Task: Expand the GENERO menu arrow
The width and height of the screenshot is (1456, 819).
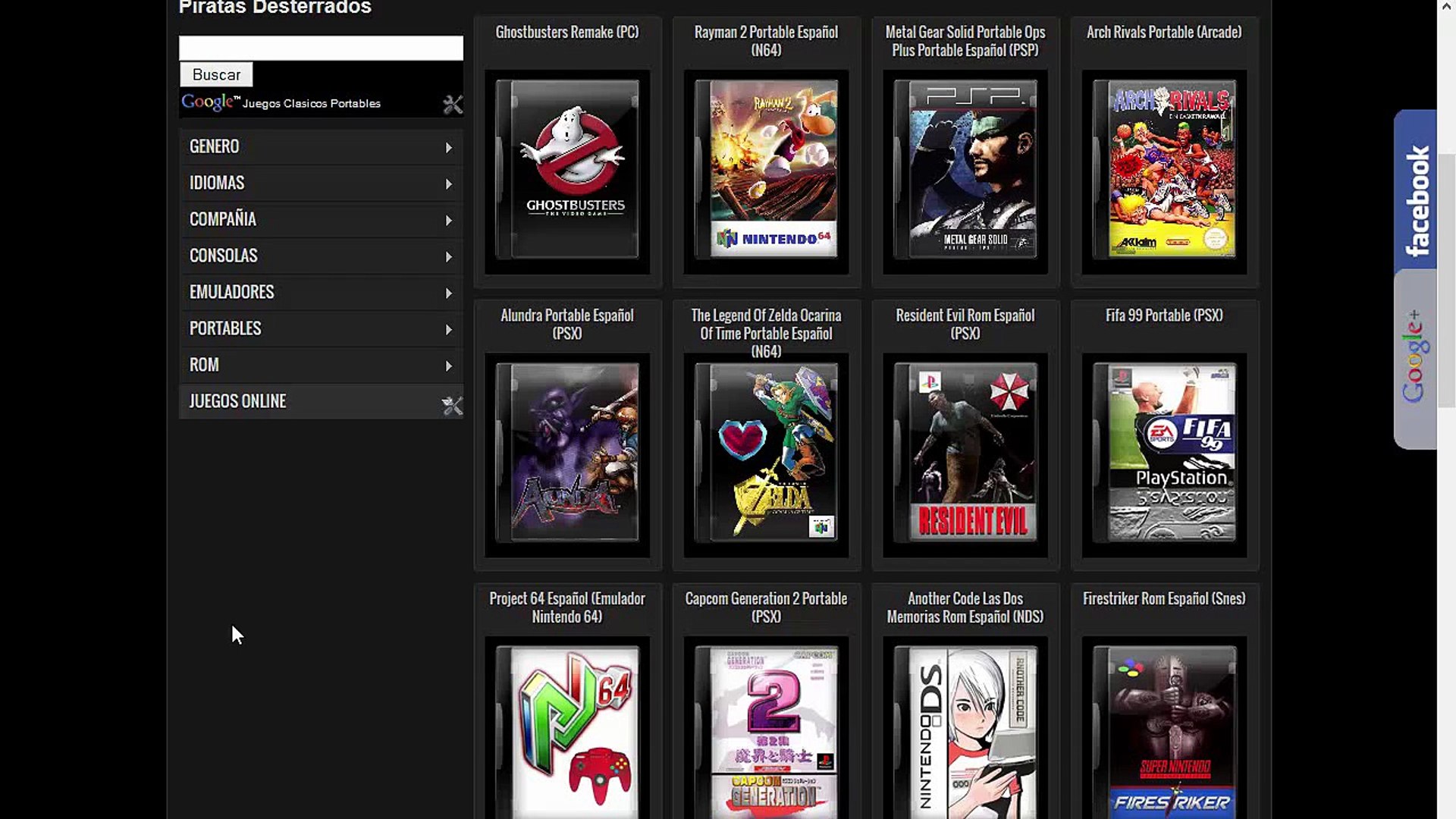Action: pyautogui.click(x=448, y=148)
